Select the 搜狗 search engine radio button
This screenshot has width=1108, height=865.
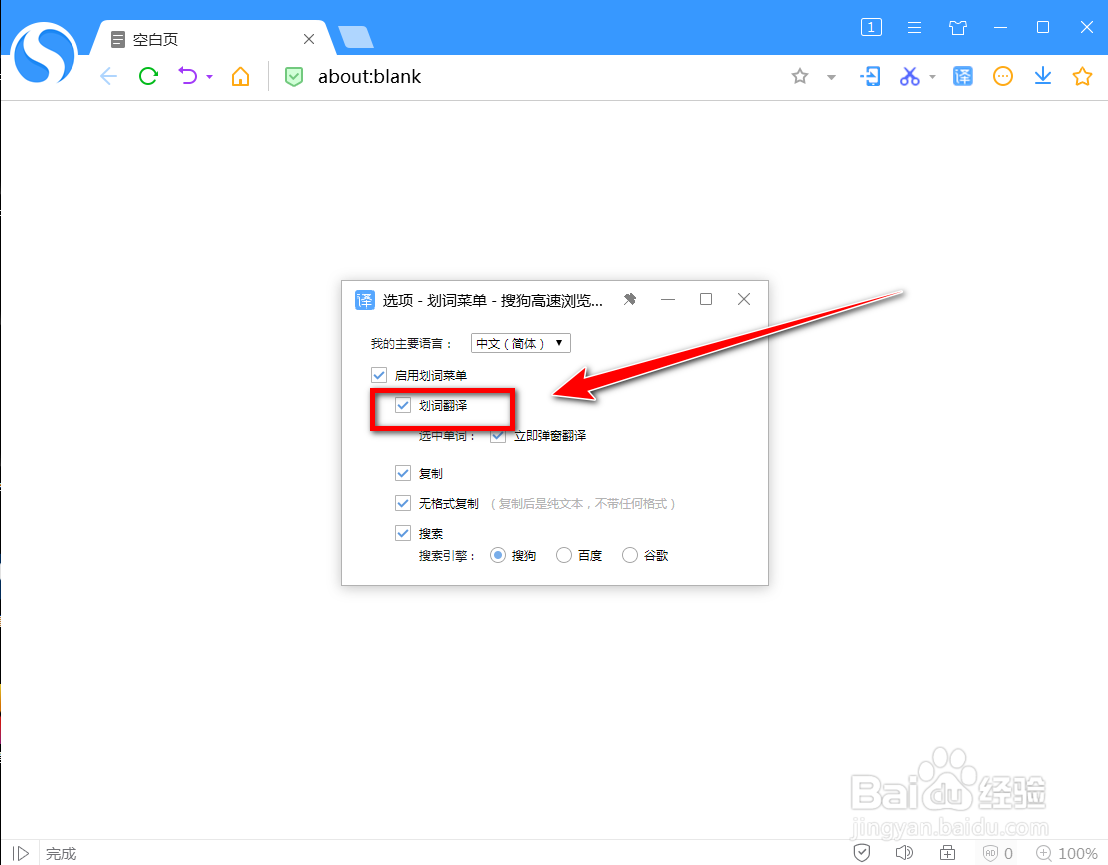[497, 555]
